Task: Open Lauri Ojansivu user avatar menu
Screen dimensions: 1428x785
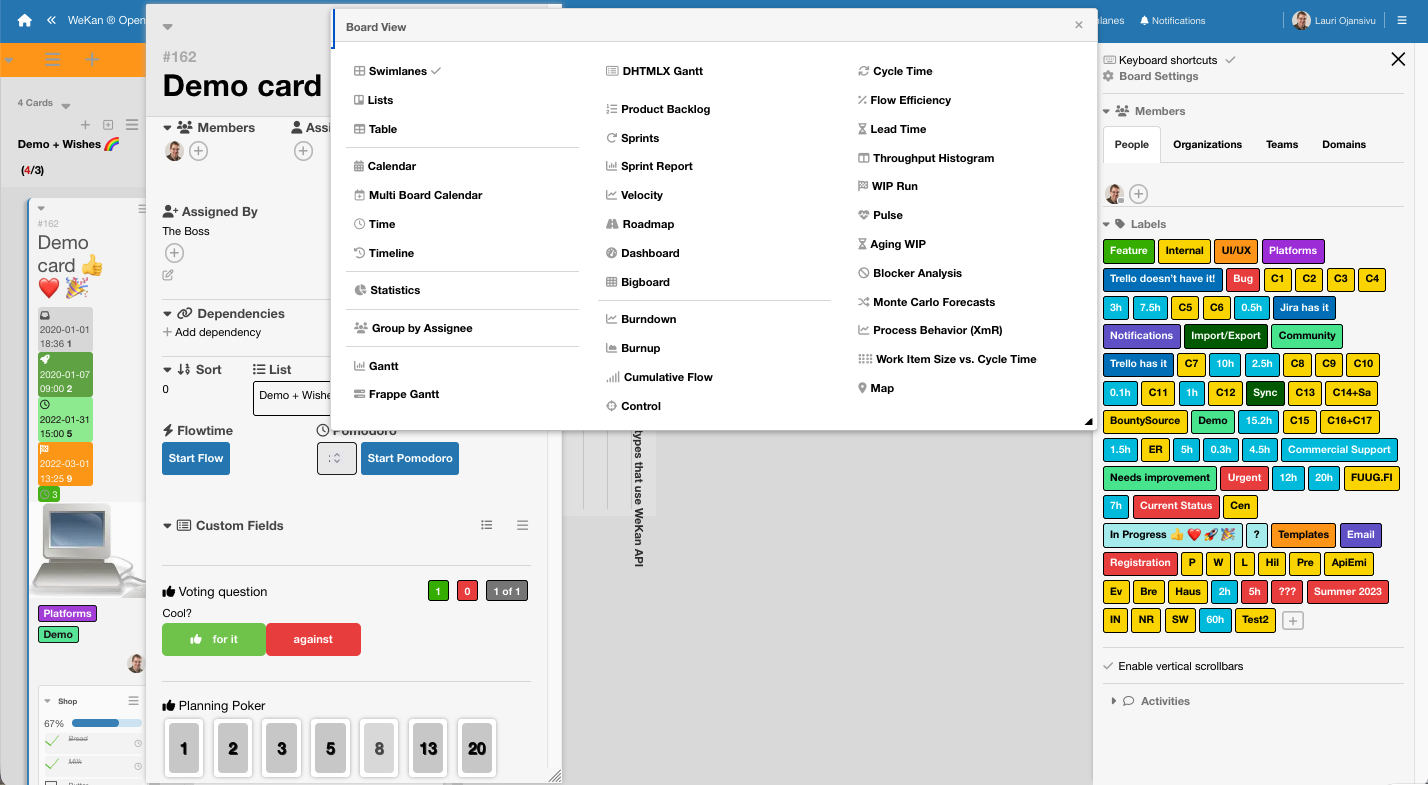Action: 1301,20
